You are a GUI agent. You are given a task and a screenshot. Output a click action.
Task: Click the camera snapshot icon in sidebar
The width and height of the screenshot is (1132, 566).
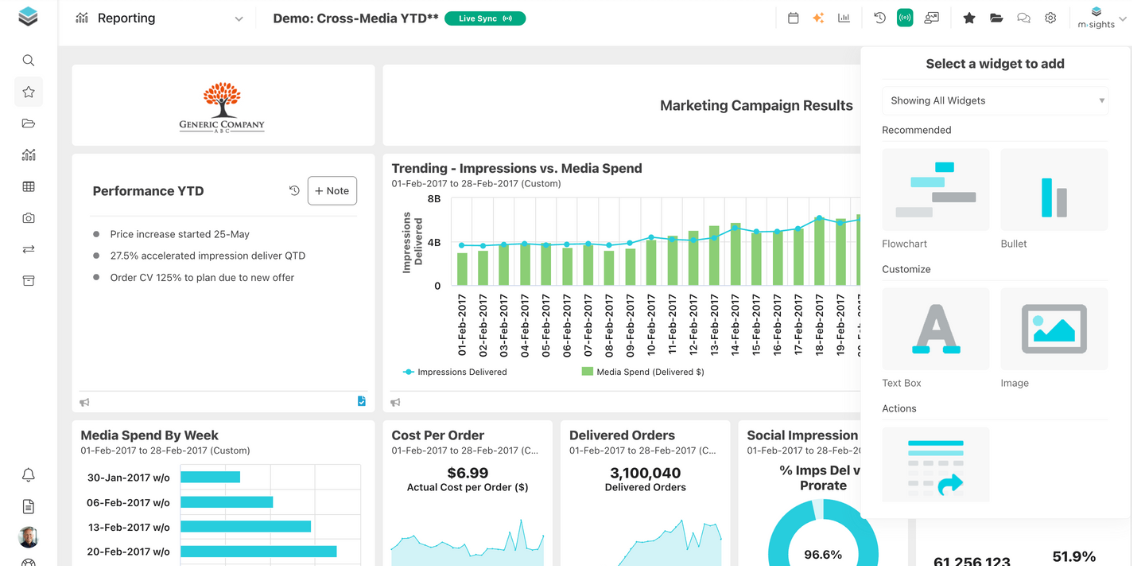(28, 218)
